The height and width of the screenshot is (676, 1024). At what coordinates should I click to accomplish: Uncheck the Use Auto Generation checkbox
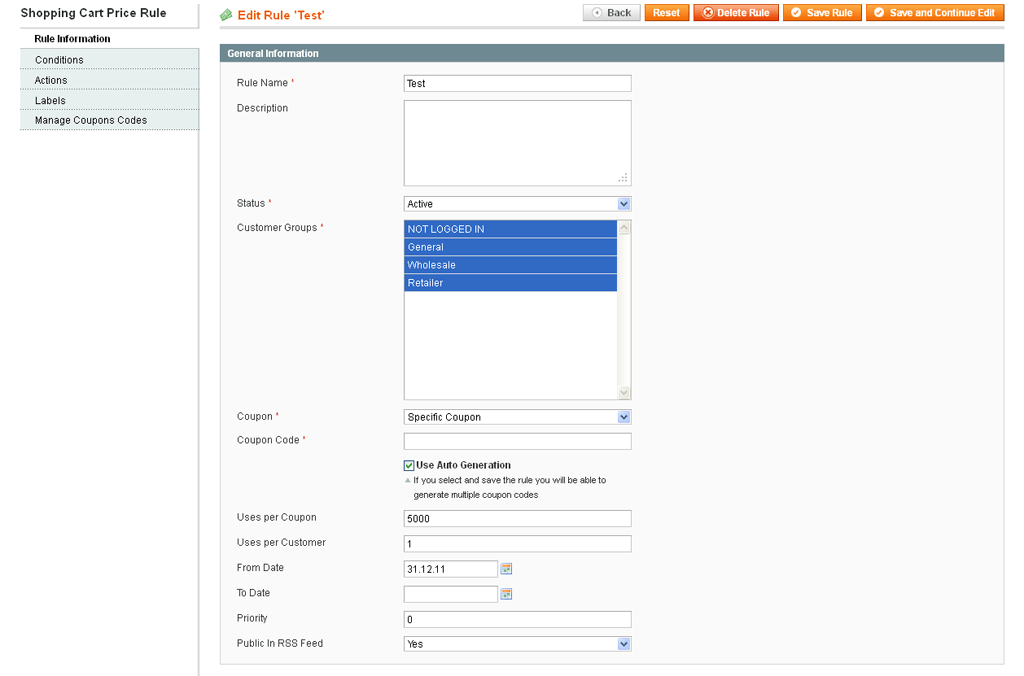(x=409, y=466)
